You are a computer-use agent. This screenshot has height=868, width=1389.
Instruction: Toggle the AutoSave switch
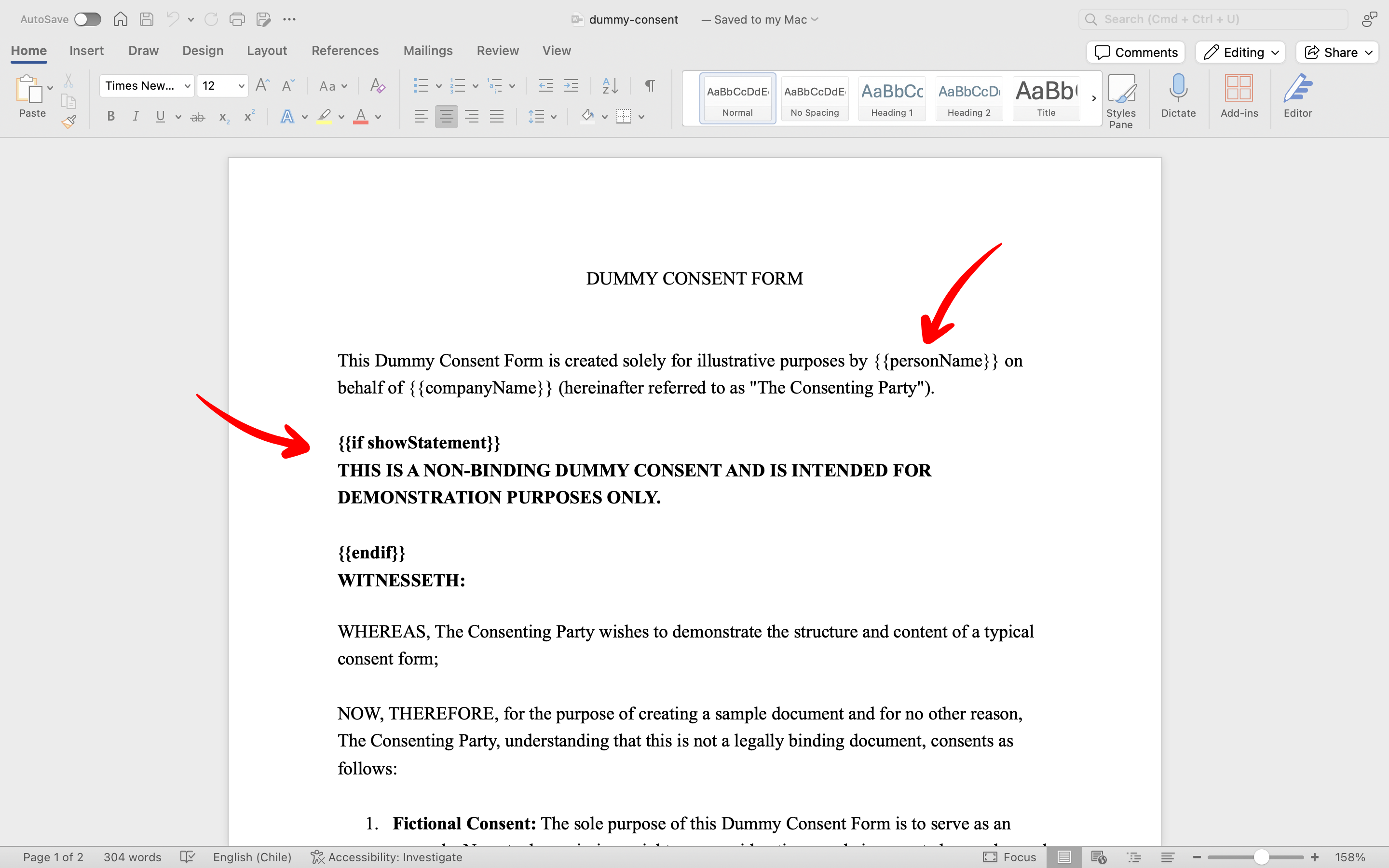(x=88, y=19)
